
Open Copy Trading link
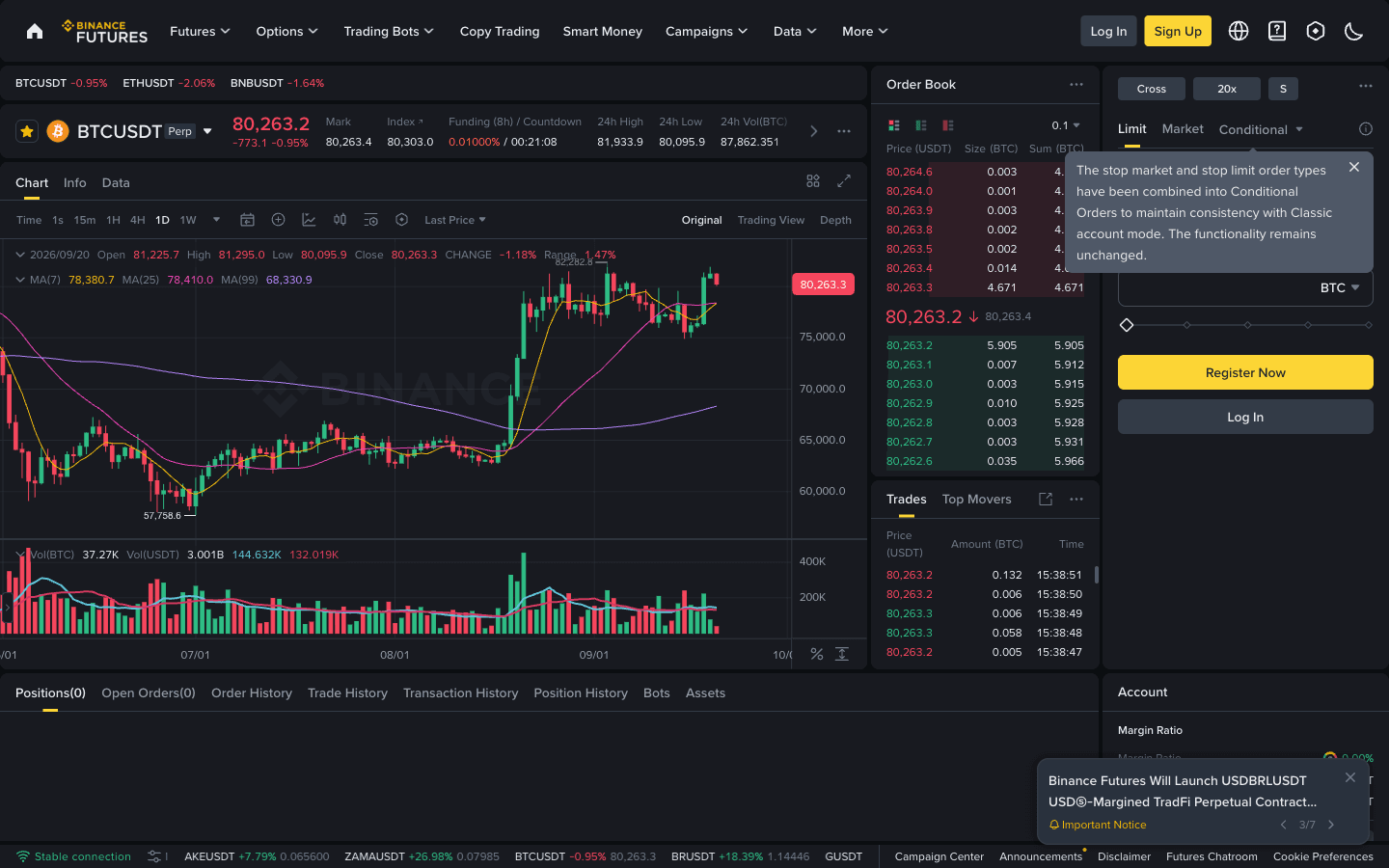click(x=500, y=31)
